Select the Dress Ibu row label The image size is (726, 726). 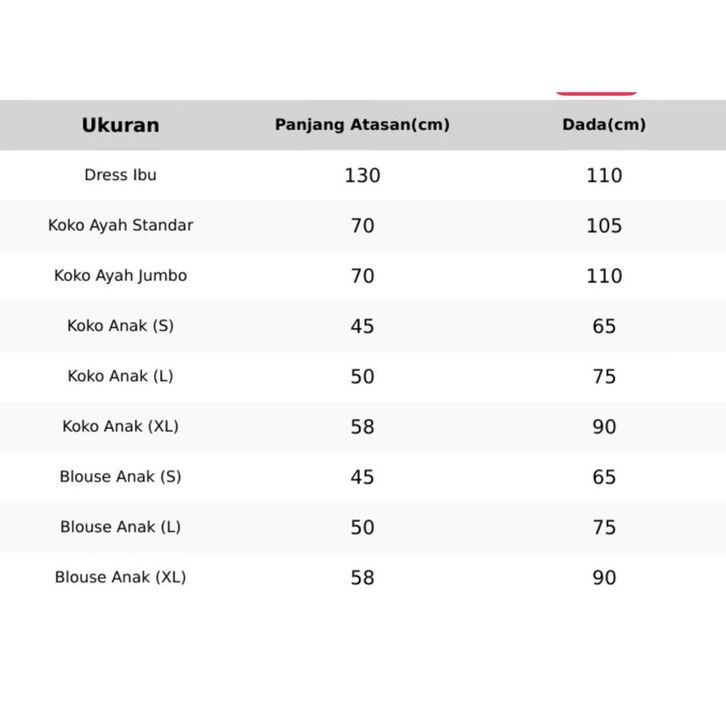click(120, 175)
